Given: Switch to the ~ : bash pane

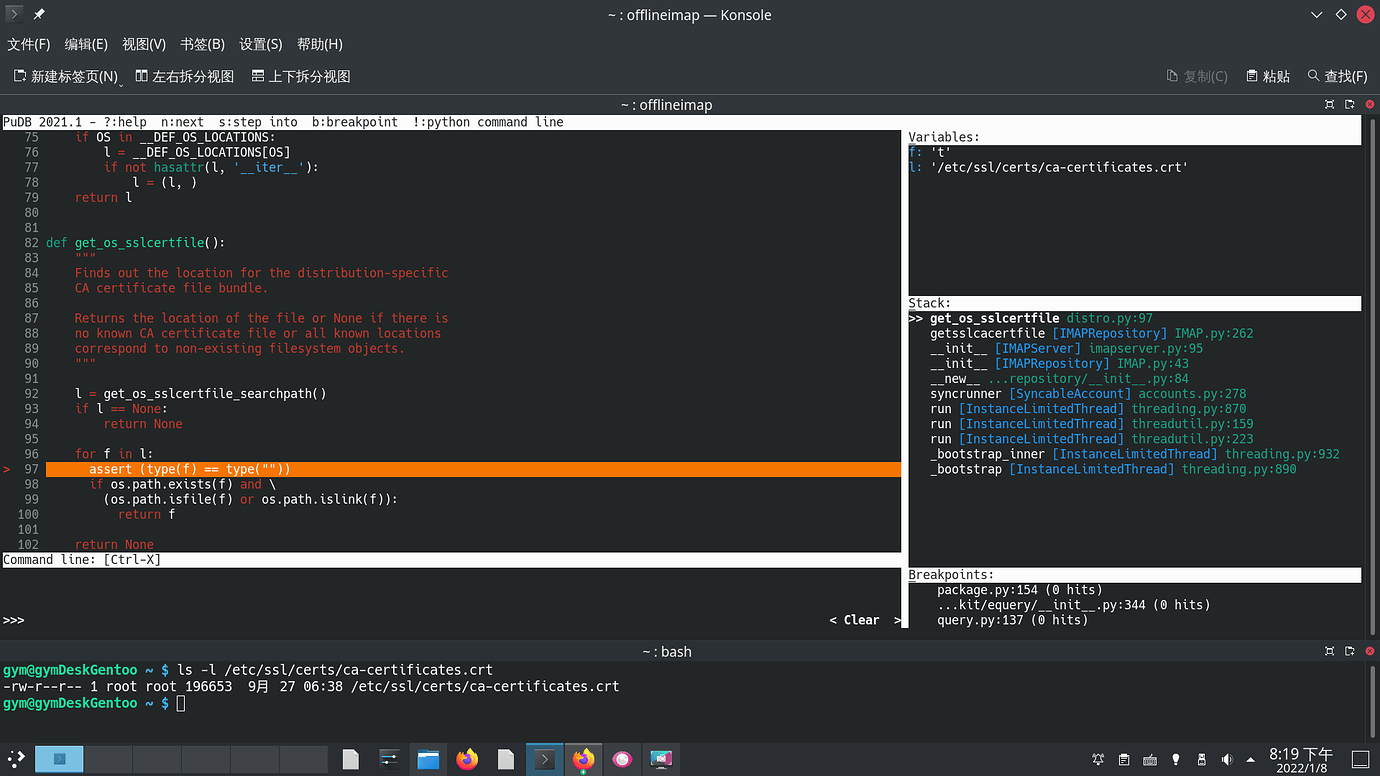Looking at the screenshot, I should click(666, 651).
